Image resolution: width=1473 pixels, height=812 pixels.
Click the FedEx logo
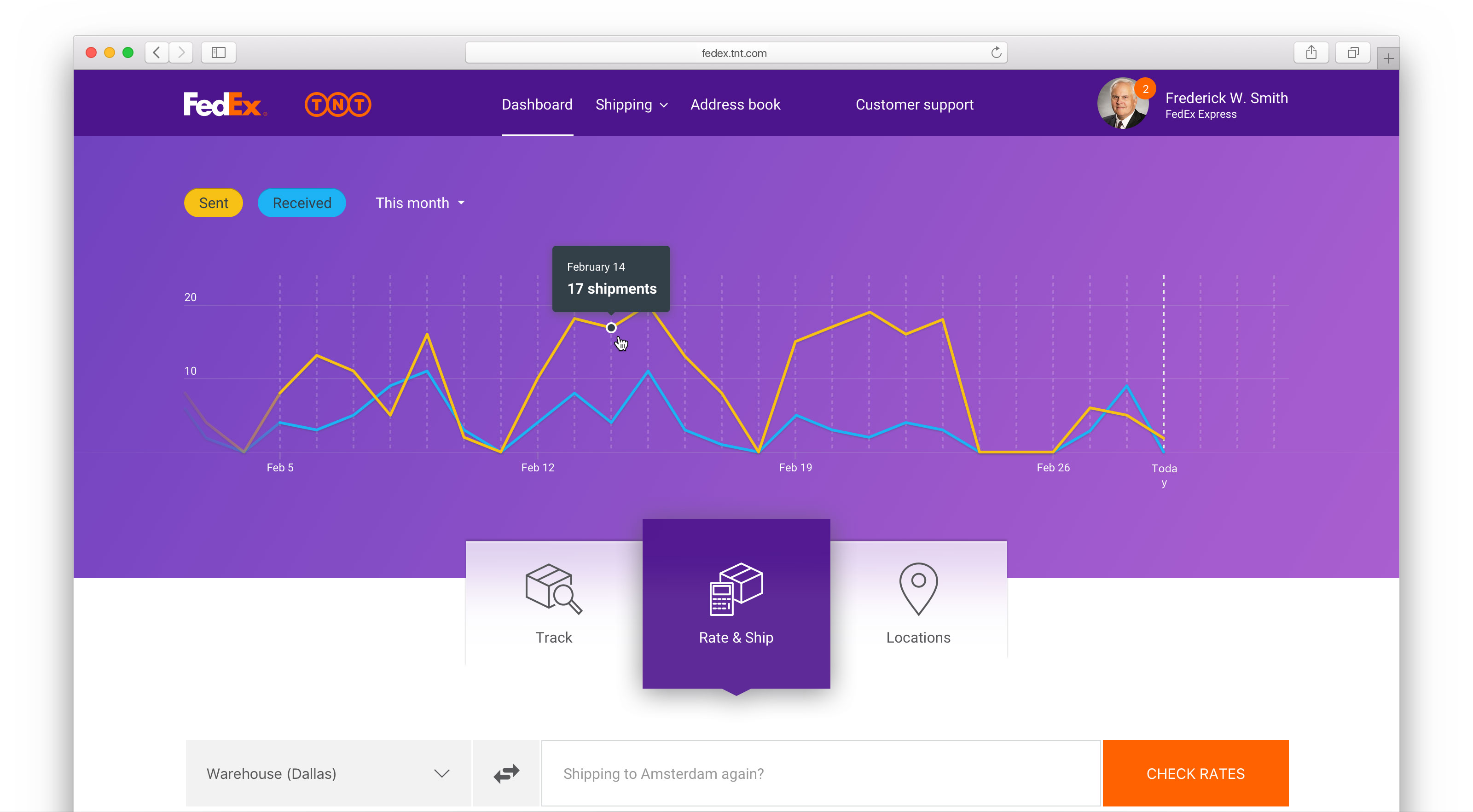(x=224, y=105)
